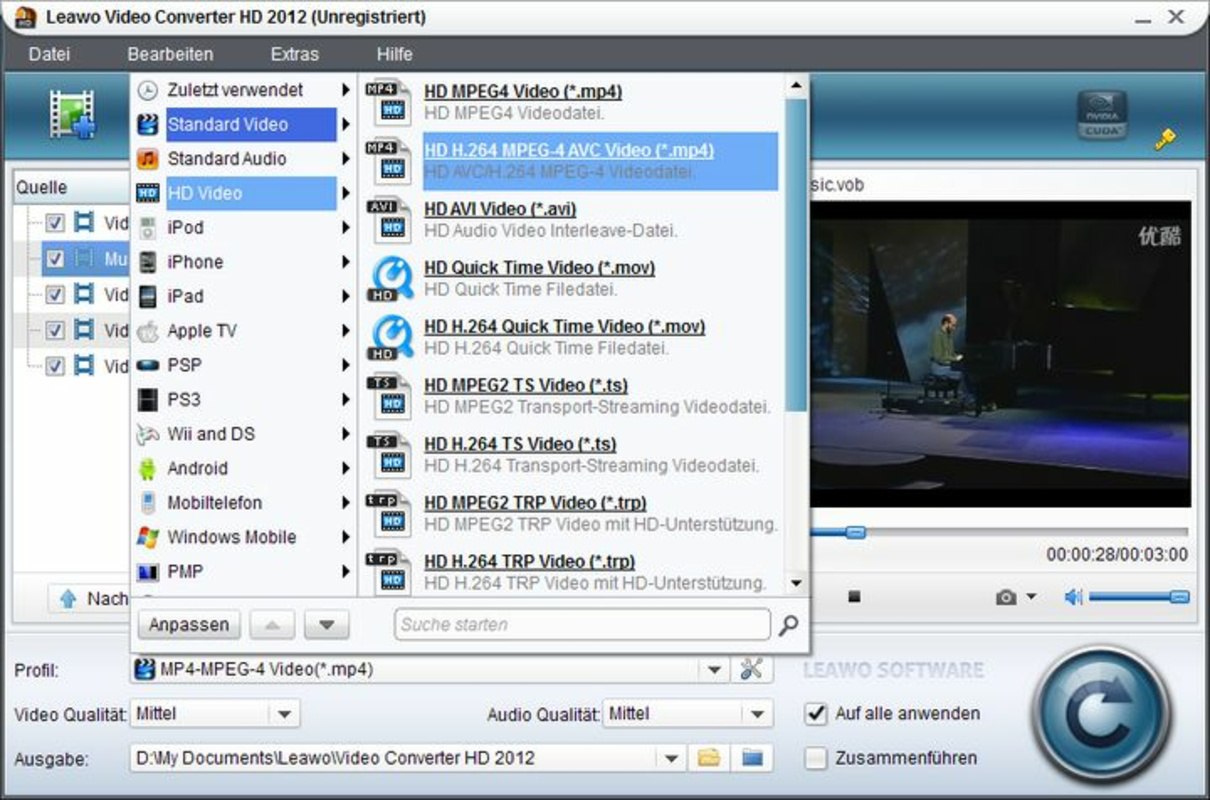1210x800 pixels.
Task: Open the Bearbeiten menu
Action: (x=171, y=54)
